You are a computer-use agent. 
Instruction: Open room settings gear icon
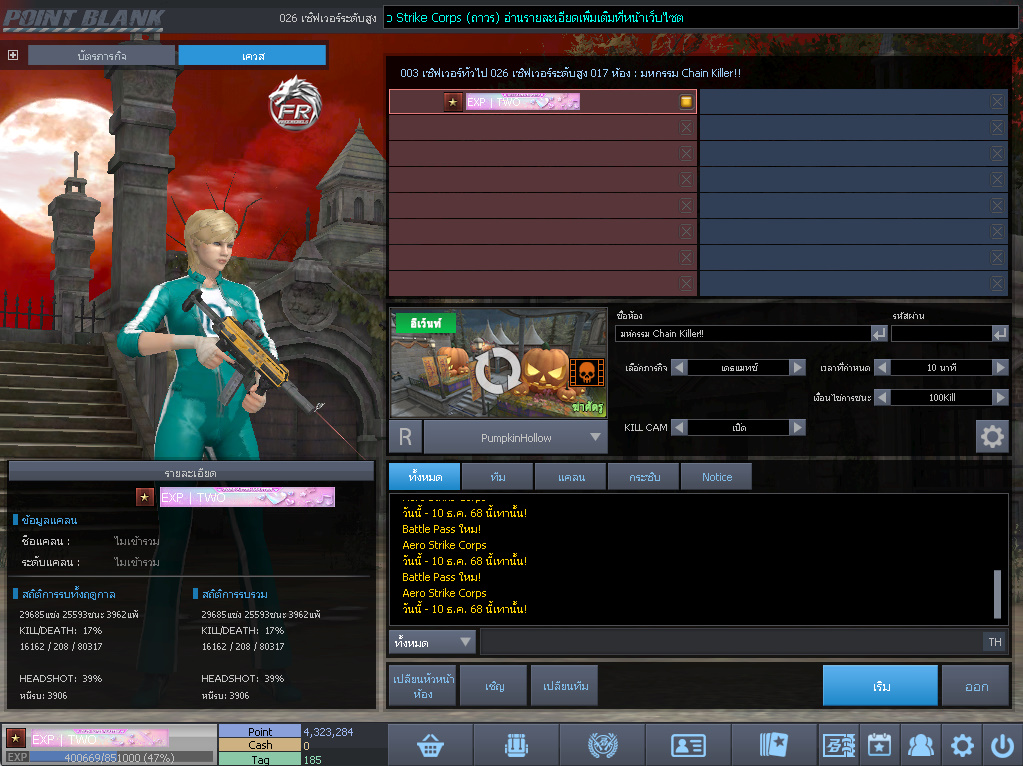[992, 437]
